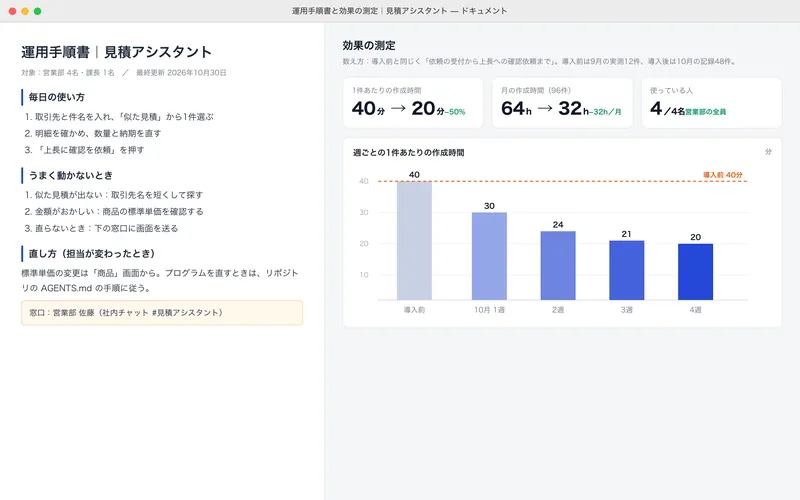Click the '2週' bar valued 24
Viewport: 800px width, 500px height.
[558, 265]
